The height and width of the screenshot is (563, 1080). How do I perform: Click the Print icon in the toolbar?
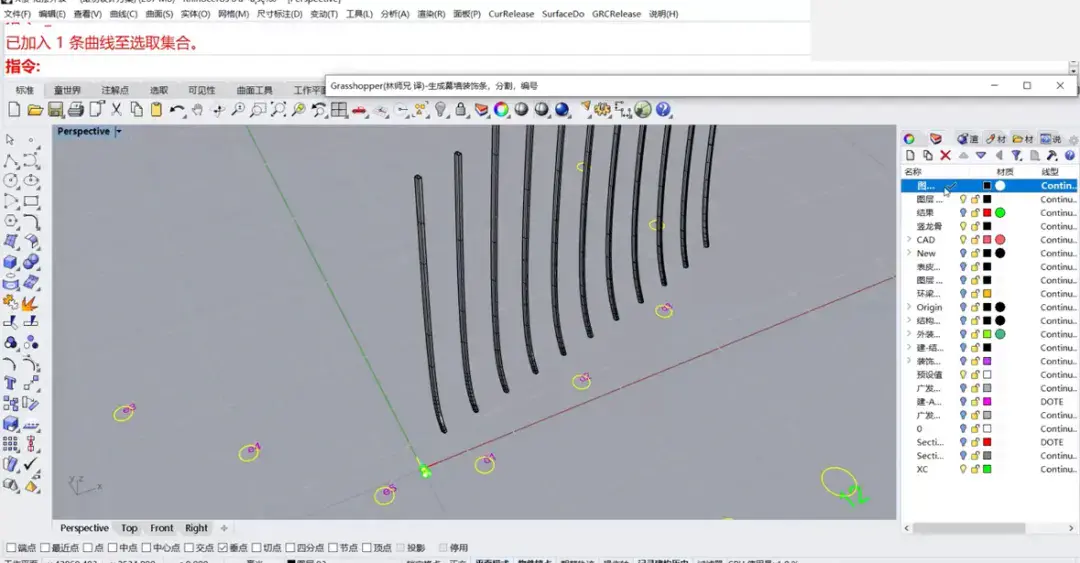point(76,110)
